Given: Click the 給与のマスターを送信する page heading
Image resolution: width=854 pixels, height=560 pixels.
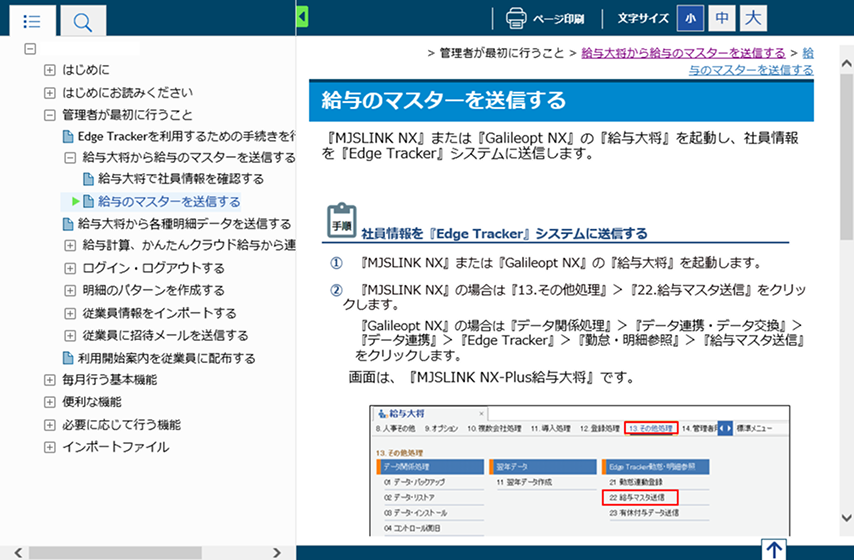Looking at the screenshot, I should 444,101.
